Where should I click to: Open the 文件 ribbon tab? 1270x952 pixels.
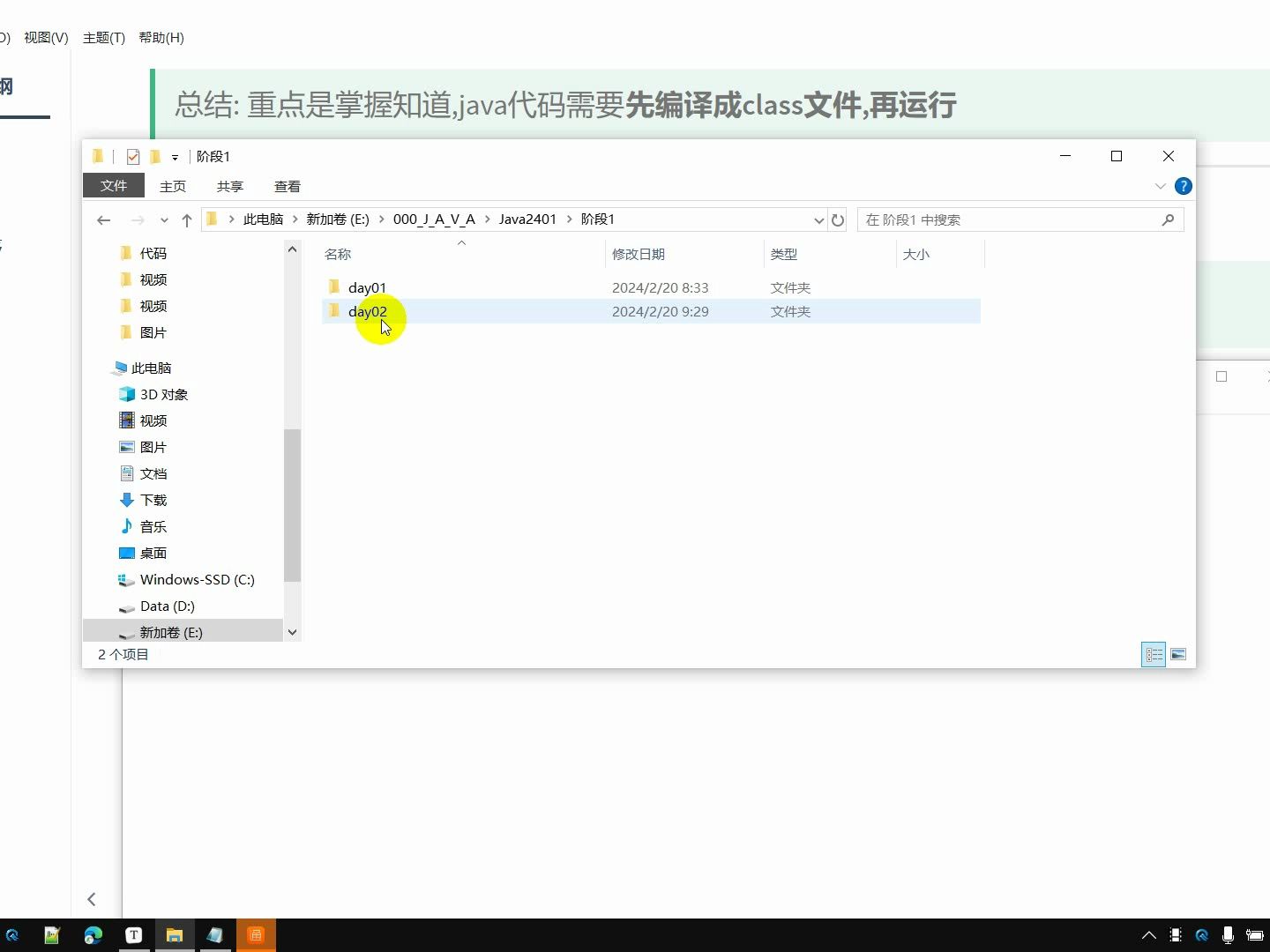[114, 186]
